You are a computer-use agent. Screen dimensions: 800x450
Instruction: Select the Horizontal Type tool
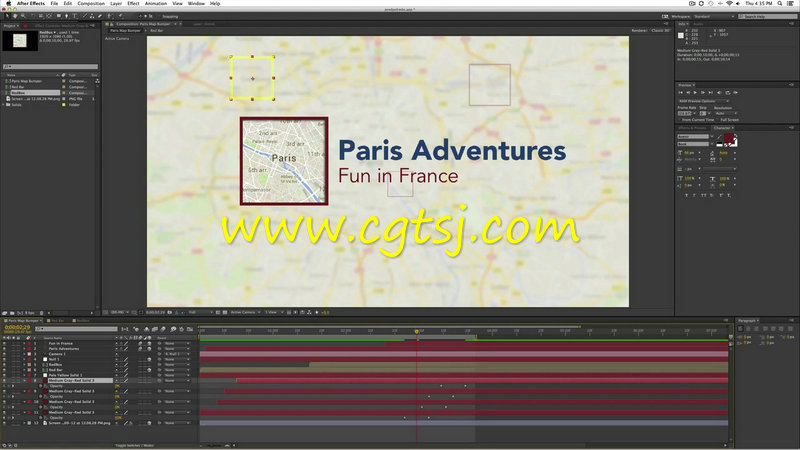tap(74, 16)
